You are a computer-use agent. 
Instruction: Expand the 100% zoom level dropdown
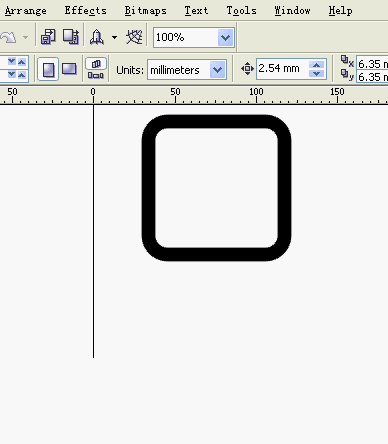point(225,37)
